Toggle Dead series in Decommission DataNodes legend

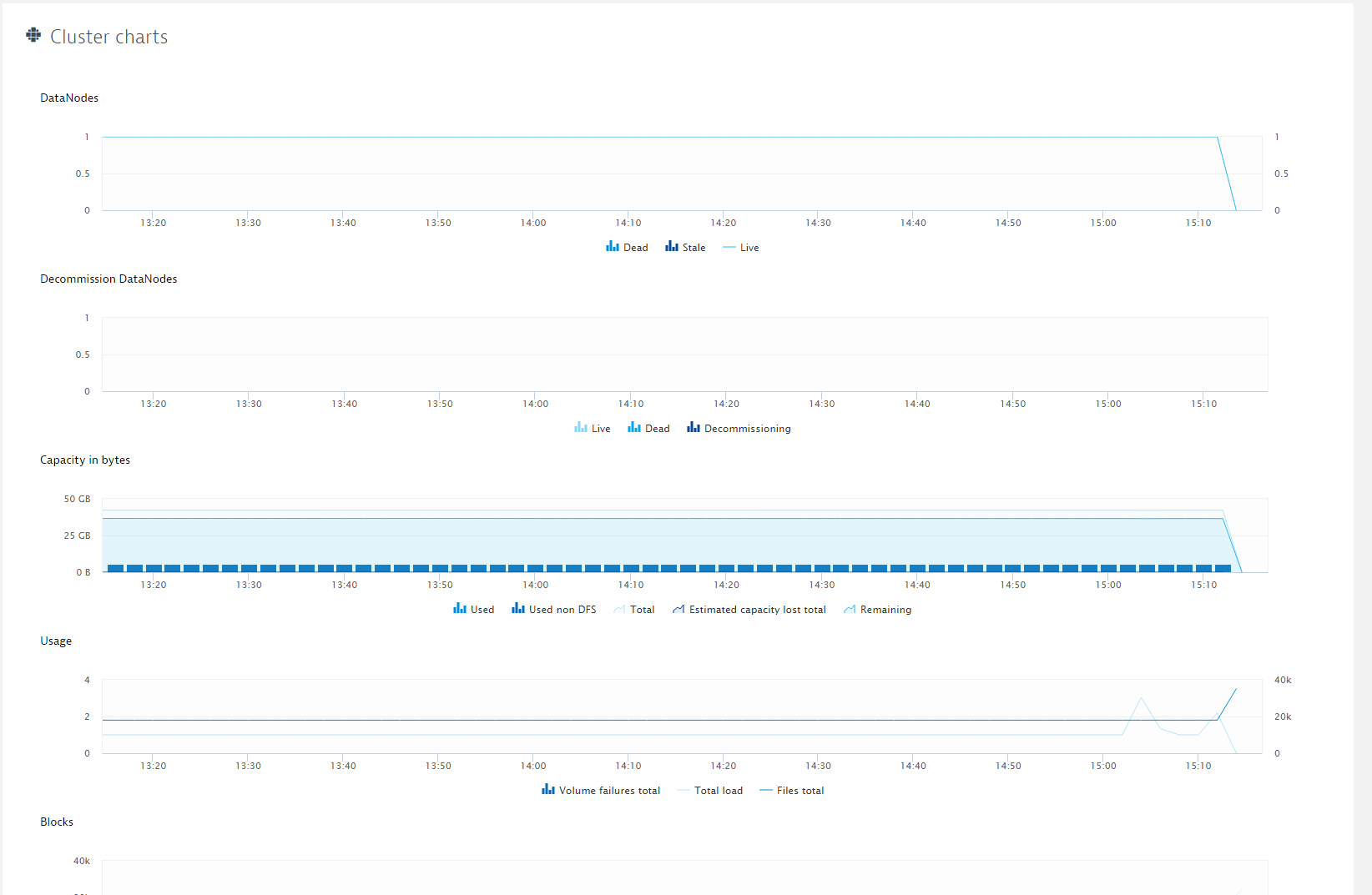(648, 429)
